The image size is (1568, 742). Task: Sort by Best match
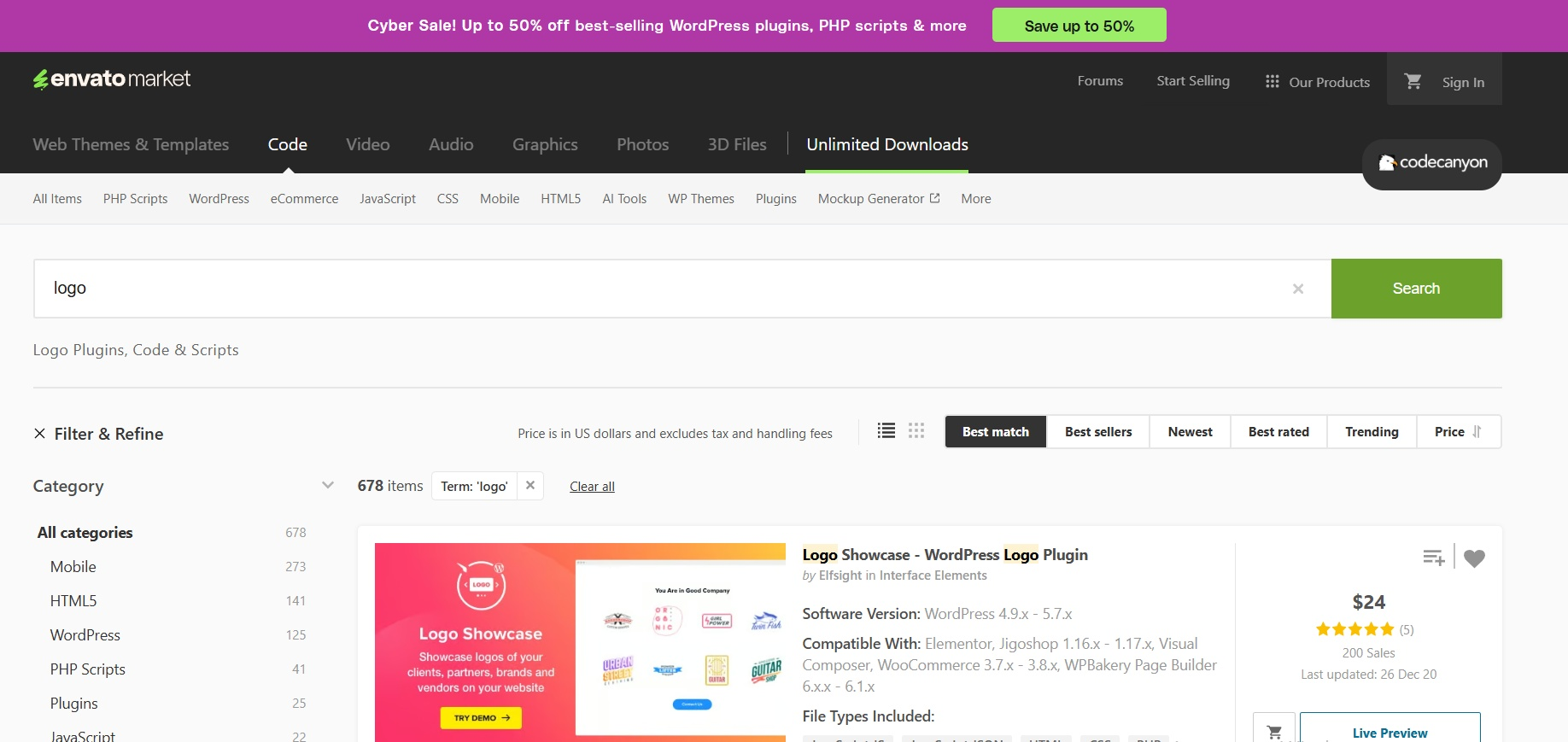996,432
